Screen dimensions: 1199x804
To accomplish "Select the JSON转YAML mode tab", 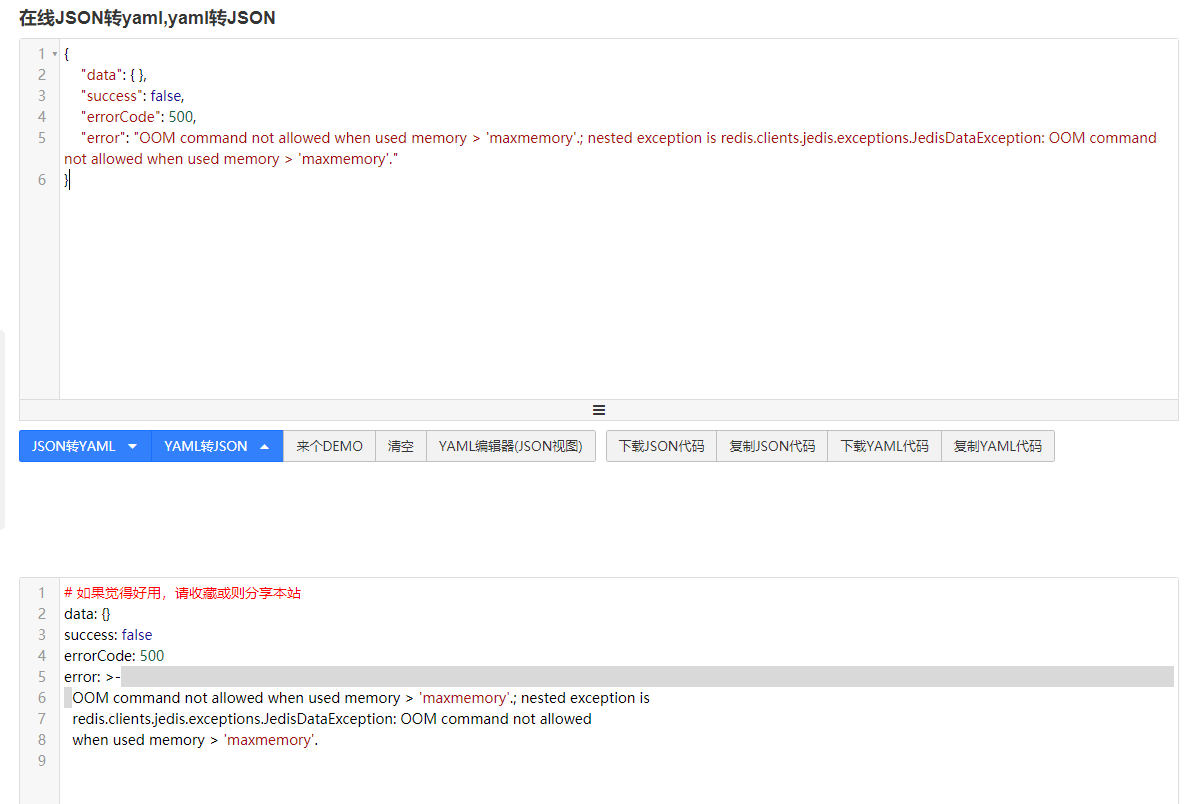I will tap(75, 446).
